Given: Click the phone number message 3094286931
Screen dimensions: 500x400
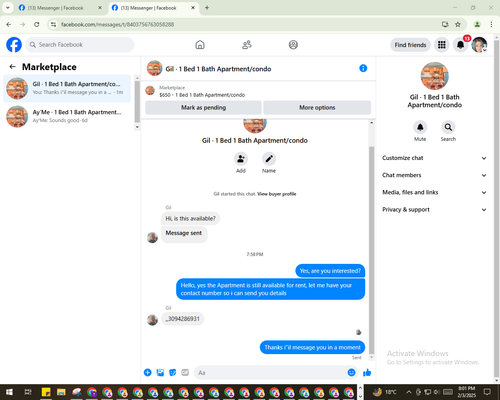Looking at the screenshot, I should pos(183,319).
